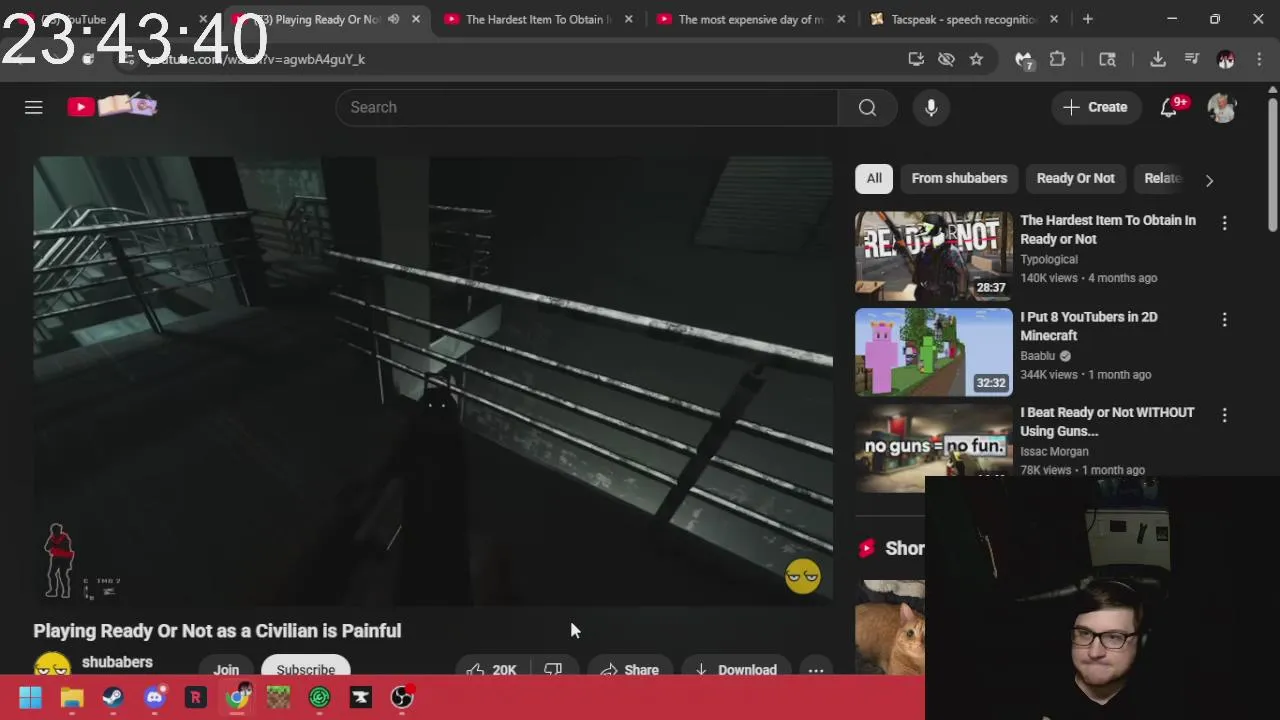Open 'I Put 8 YouTubers in 2D Minecraft' title

tap(1088, 326)
